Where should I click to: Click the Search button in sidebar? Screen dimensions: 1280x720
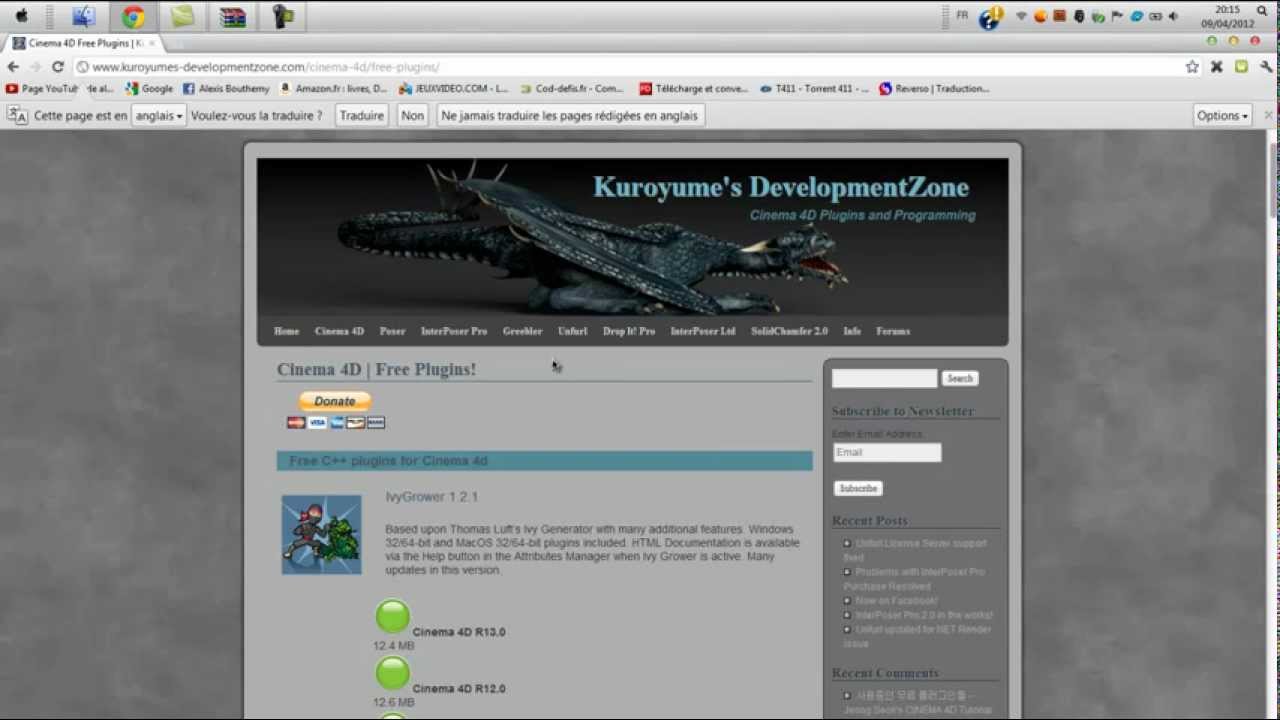point(960,378)
